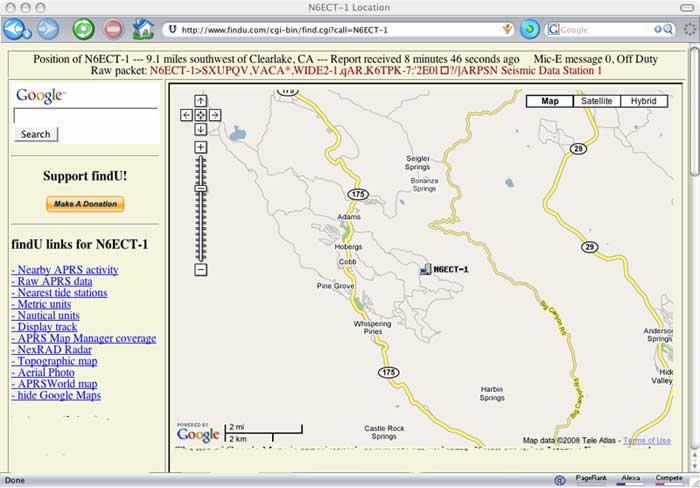
Task: Click the Alexa status bar indicator
Action: (630, 480)
